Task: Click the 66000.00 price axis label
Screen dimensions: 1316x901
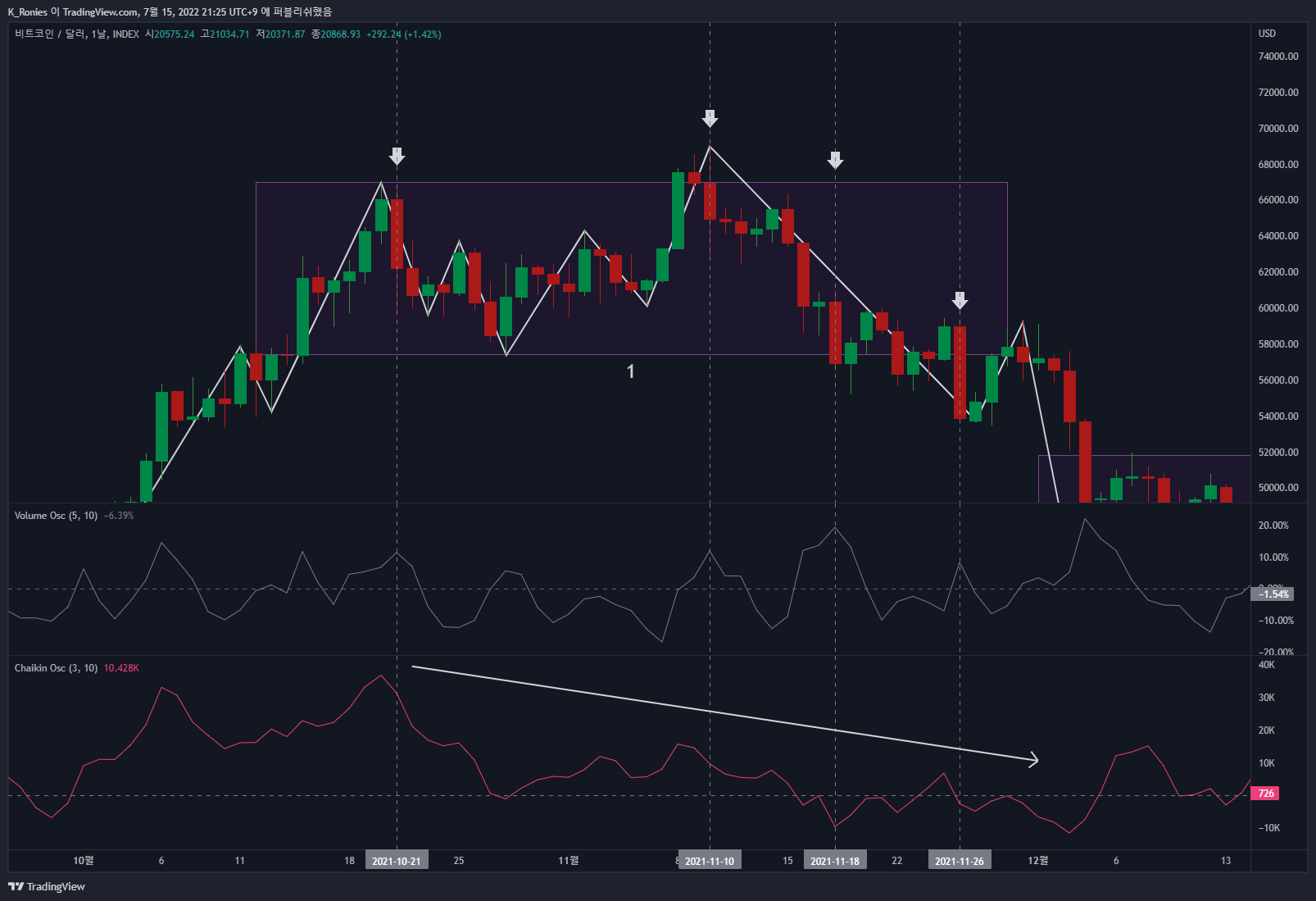Action: point(1278,200)
